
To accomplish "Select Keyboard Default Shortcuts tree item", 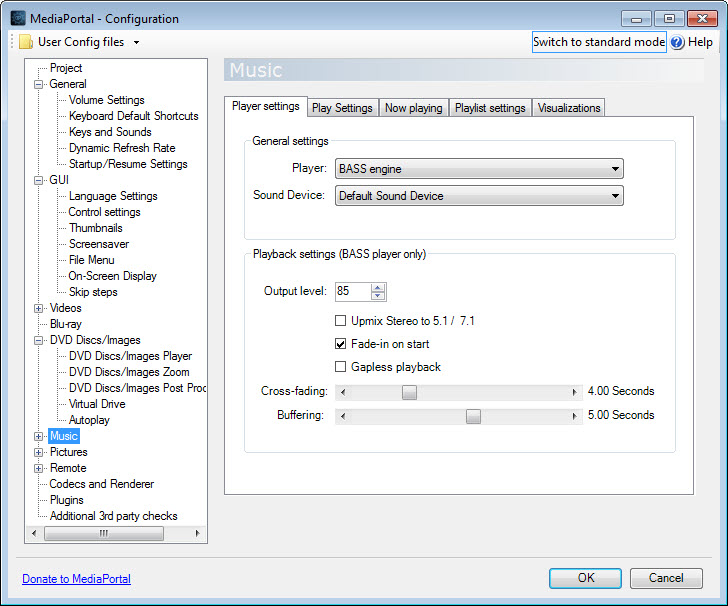I will tap(133, 116).
